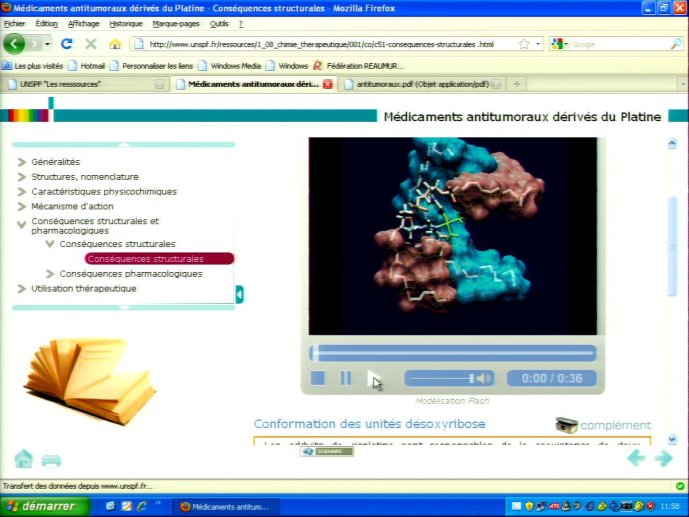Screen dimensions: 689x517
Task: Go to course home icon
Action: click(23, 459)
